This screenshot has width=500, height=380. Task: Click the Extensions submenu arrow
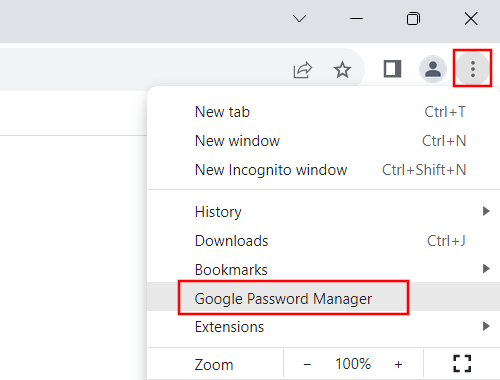pos(486,326)
